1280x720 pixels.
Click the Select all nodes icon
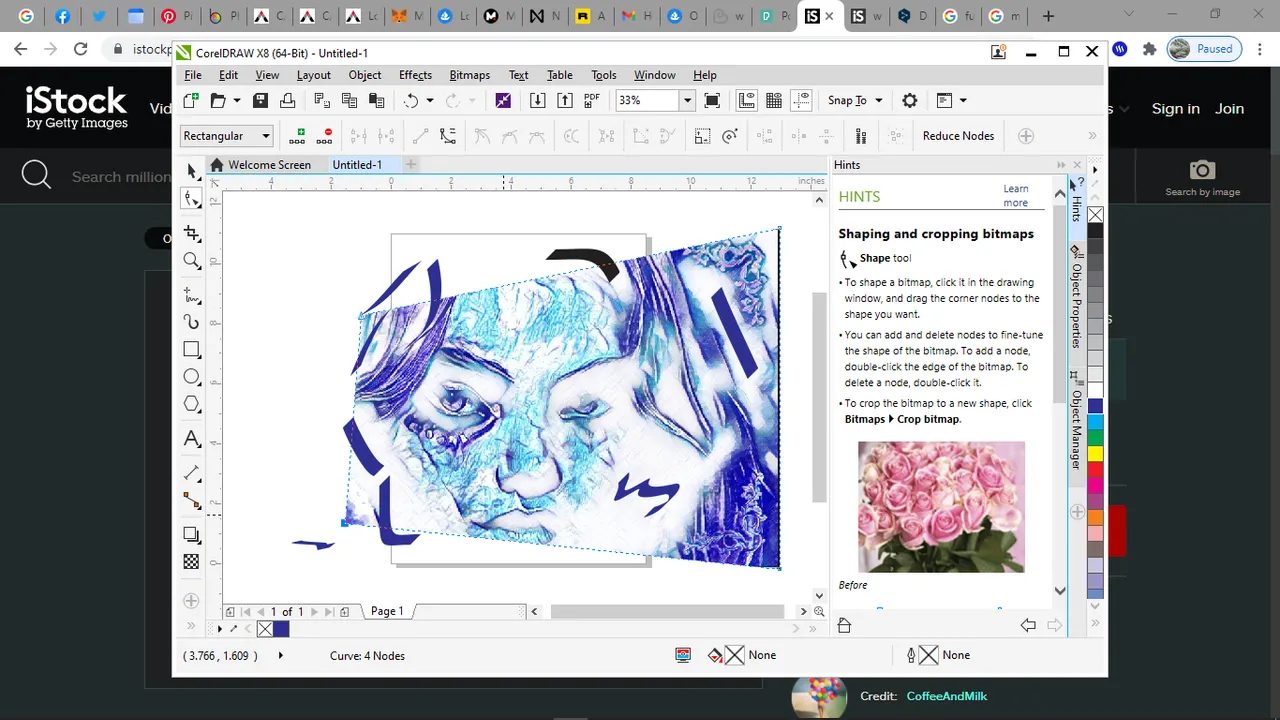860,136
